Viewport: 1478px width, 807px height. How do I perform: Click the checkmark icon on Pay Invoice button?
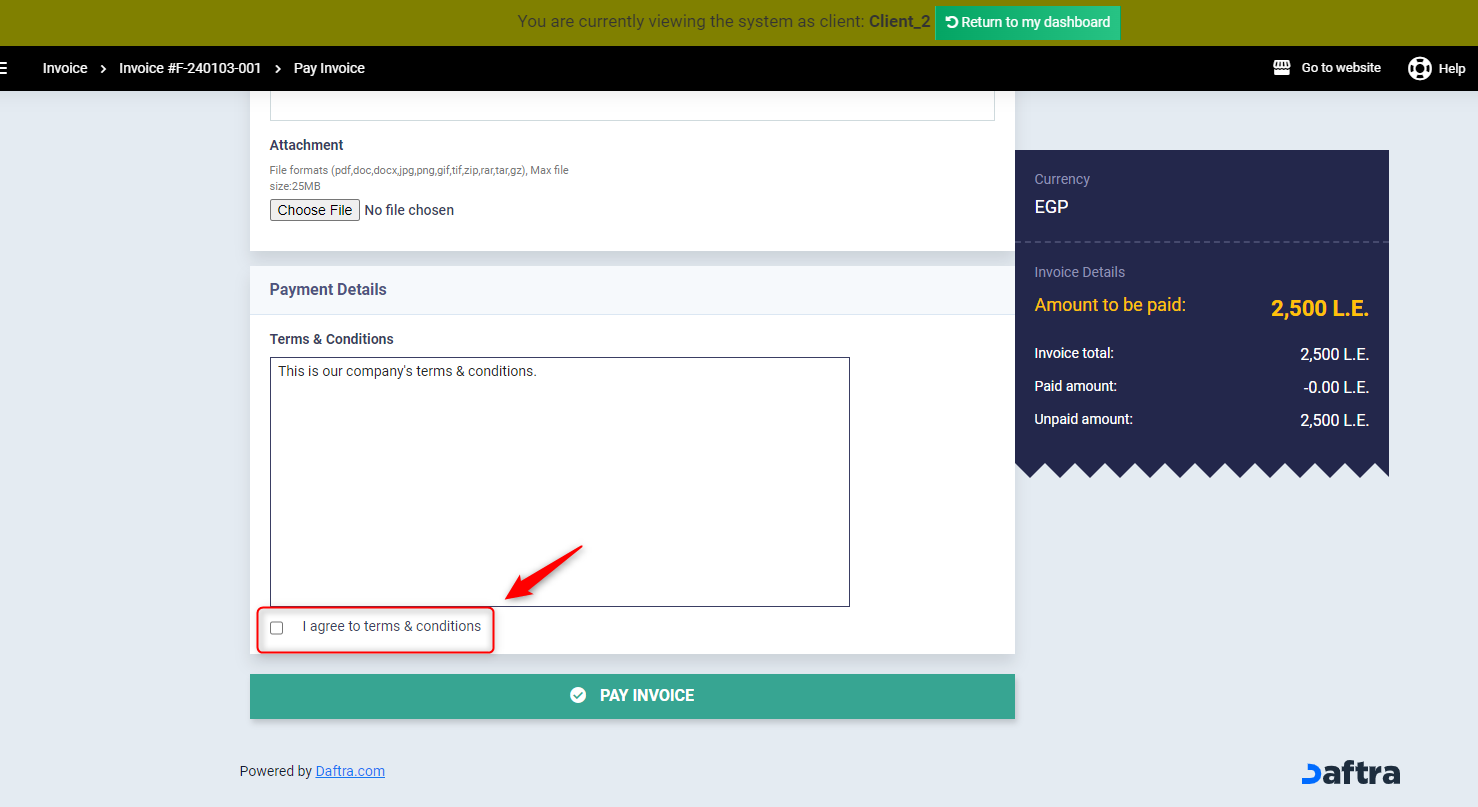578,695
